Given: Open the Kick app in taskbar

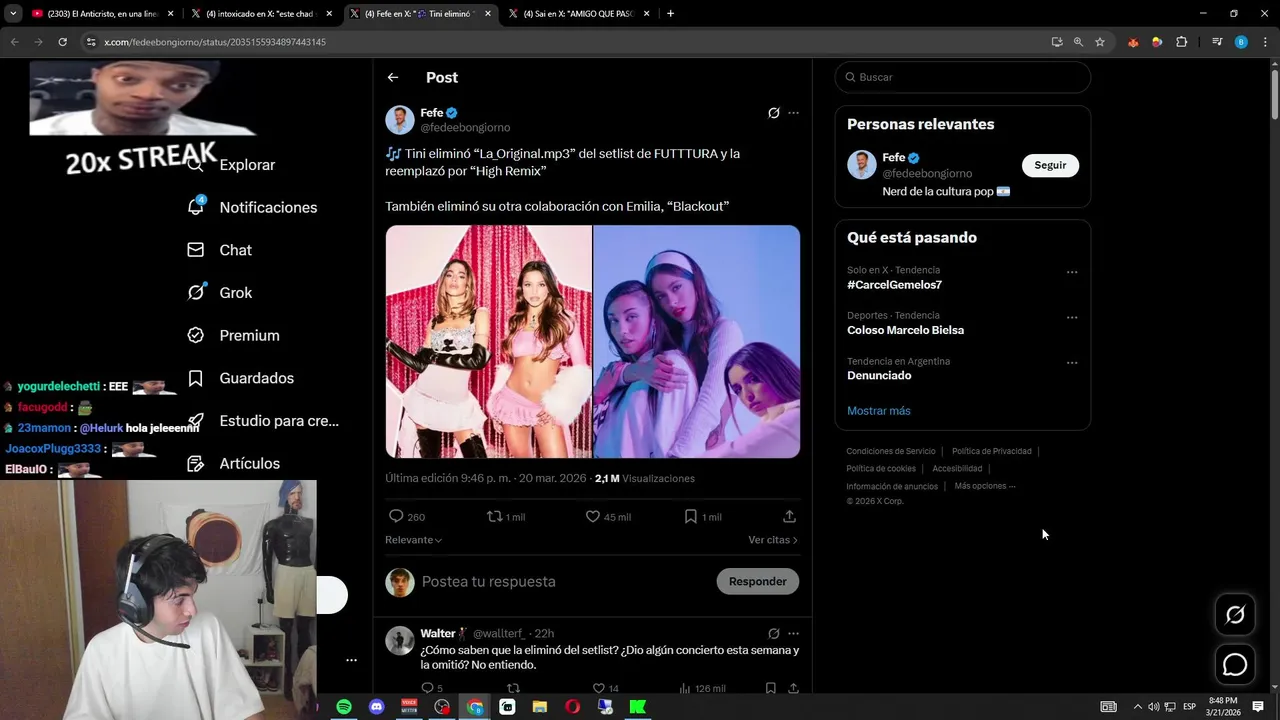Looking at the screenshot, I should (638, 707).
